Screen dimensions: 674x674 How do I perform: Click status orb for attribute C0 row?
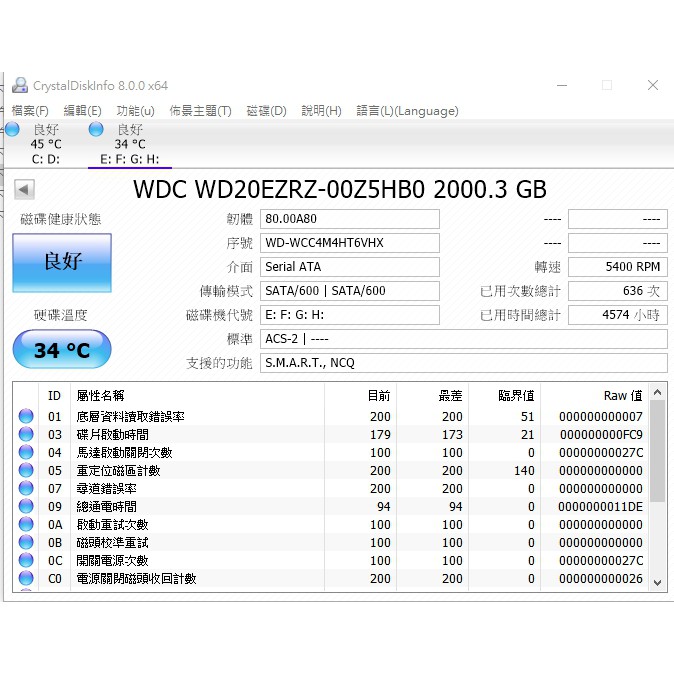click(26, 579)
